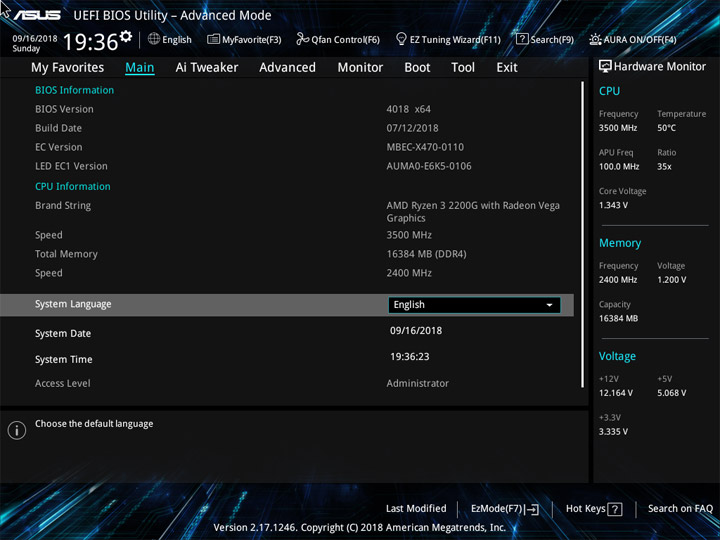Click APU Freq value 100.0 MHz
The height and width of the screenshot is (540, 720).
tap(619, 167)
